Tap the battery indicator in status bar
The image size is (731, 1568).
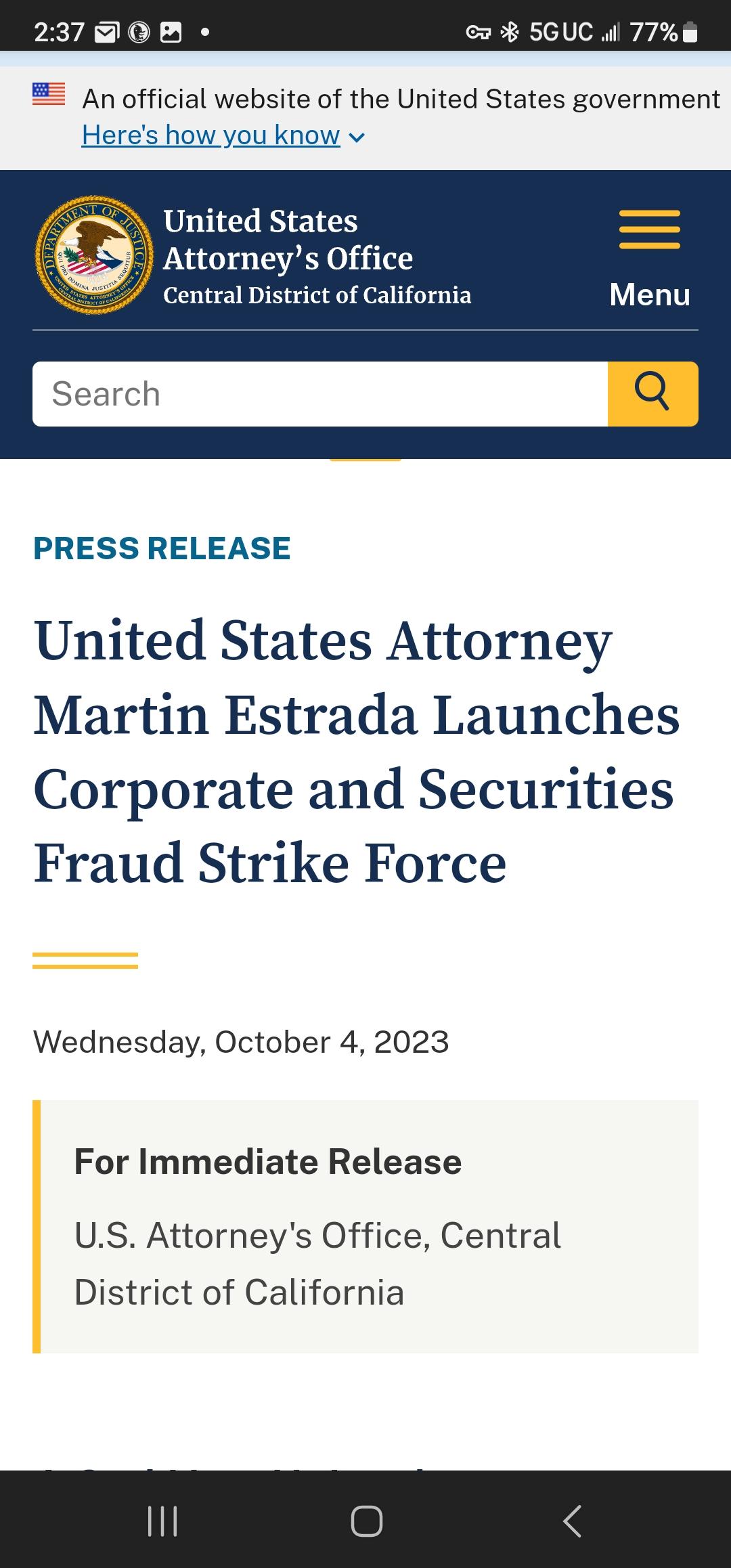coord(690,32)
